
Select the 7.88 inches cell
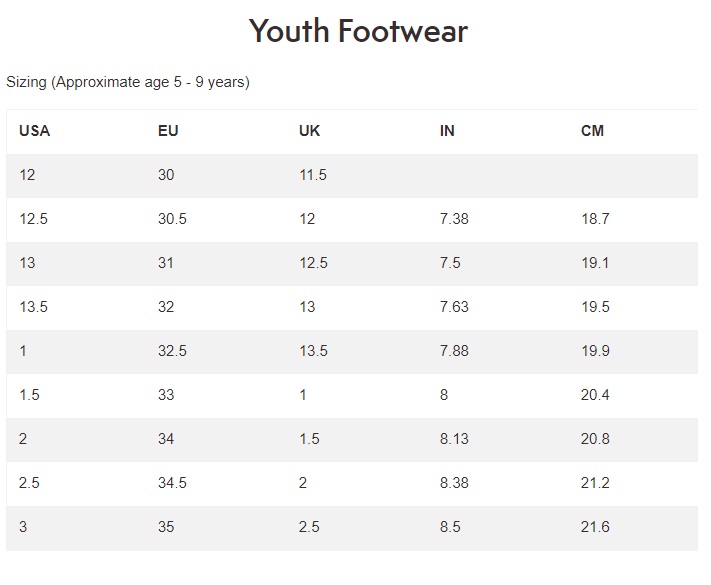pyautogui.click(x=454, y=351)
